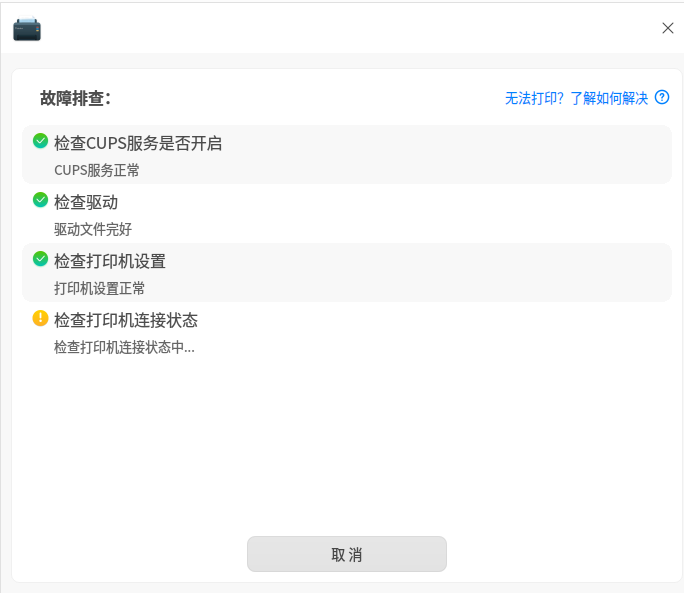Select the 驱动文件完好 status text
Image resolution: width=684 pixels, height=593 pixels.
[x=93, y=230]
